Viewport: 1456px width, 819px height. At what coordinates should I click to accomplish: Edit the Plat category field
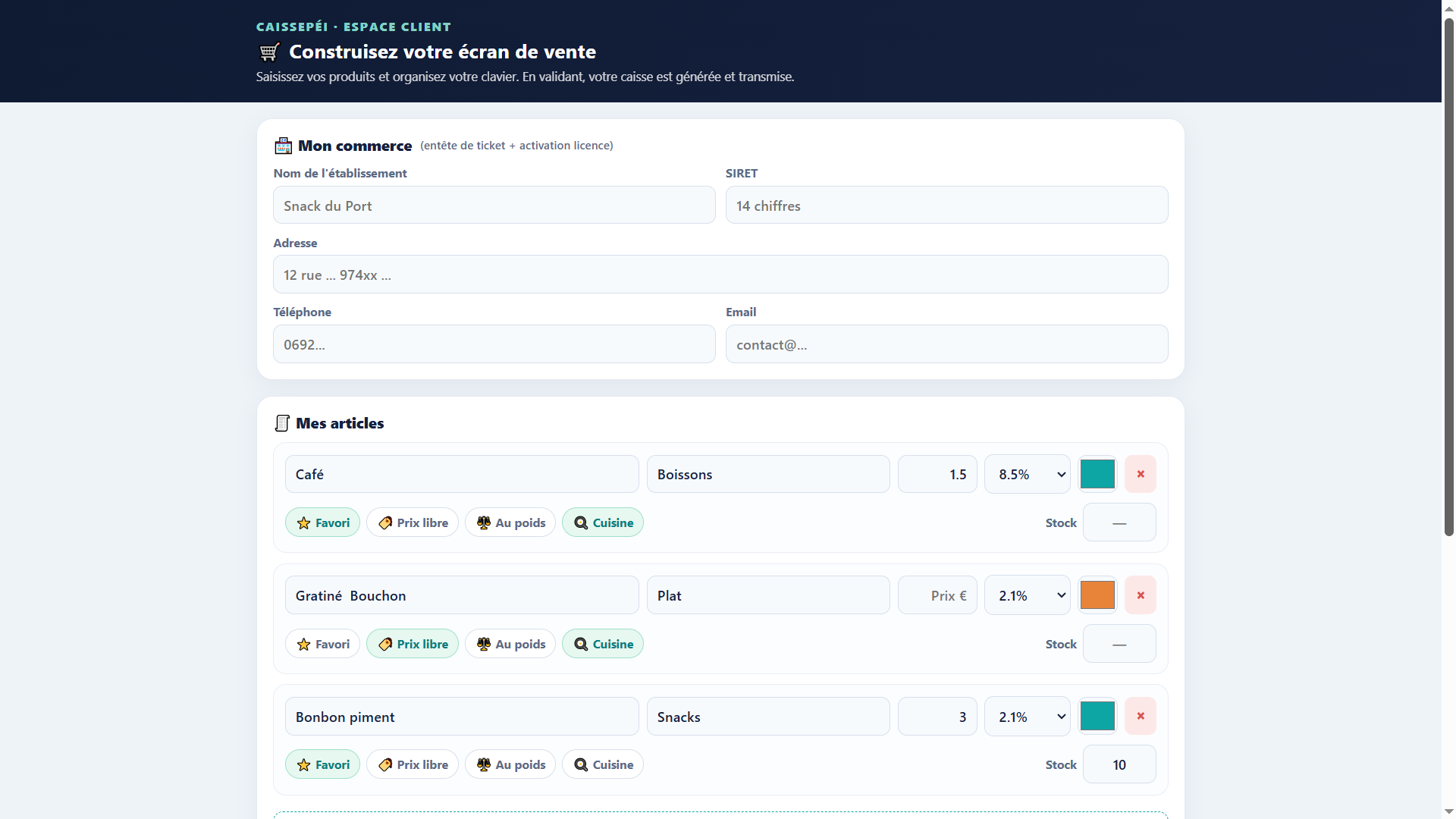tap(768, 595)
